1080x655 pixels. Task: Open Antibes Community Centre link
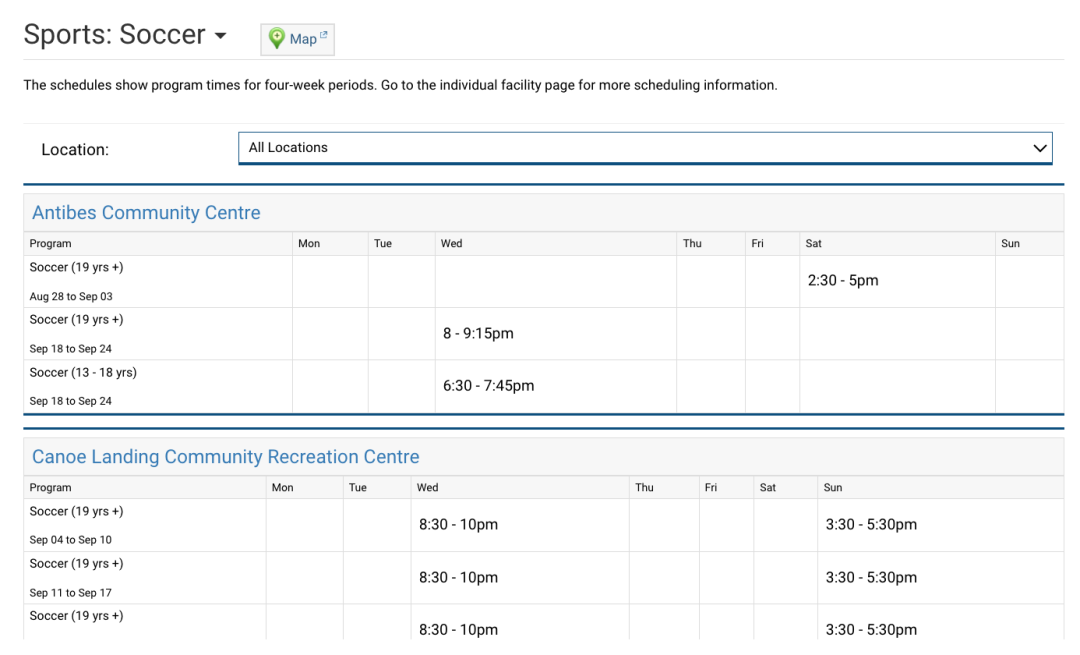coord(146,213)
